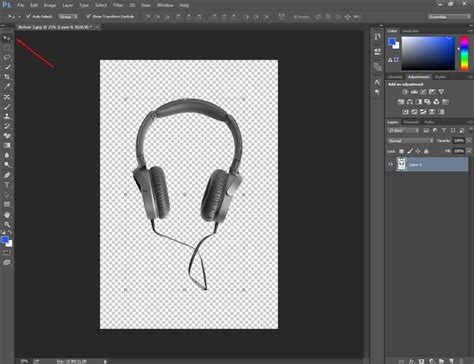Toggle the Auto-Select checkbox
The width and height of the screenshot is (474, 364).
28,16
